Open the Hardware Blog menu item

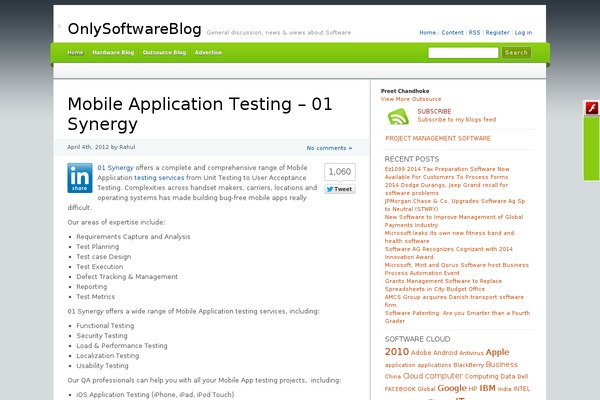[x=113, y=52]
